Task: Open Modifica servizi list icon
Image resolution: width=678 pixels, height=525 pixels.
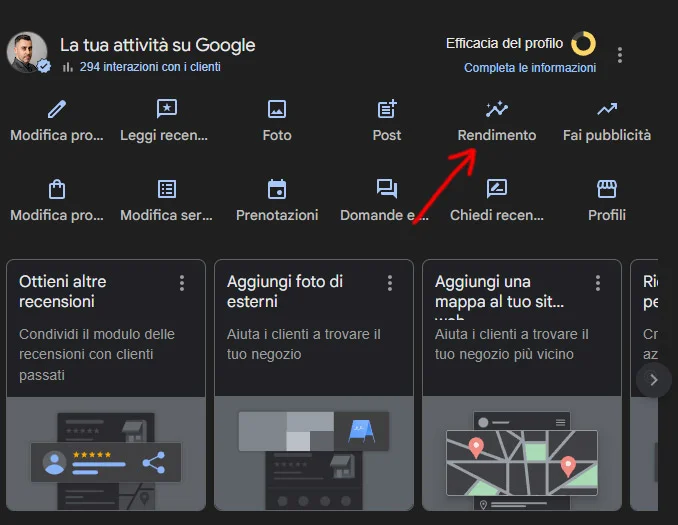Action: (x=167, y=189)
